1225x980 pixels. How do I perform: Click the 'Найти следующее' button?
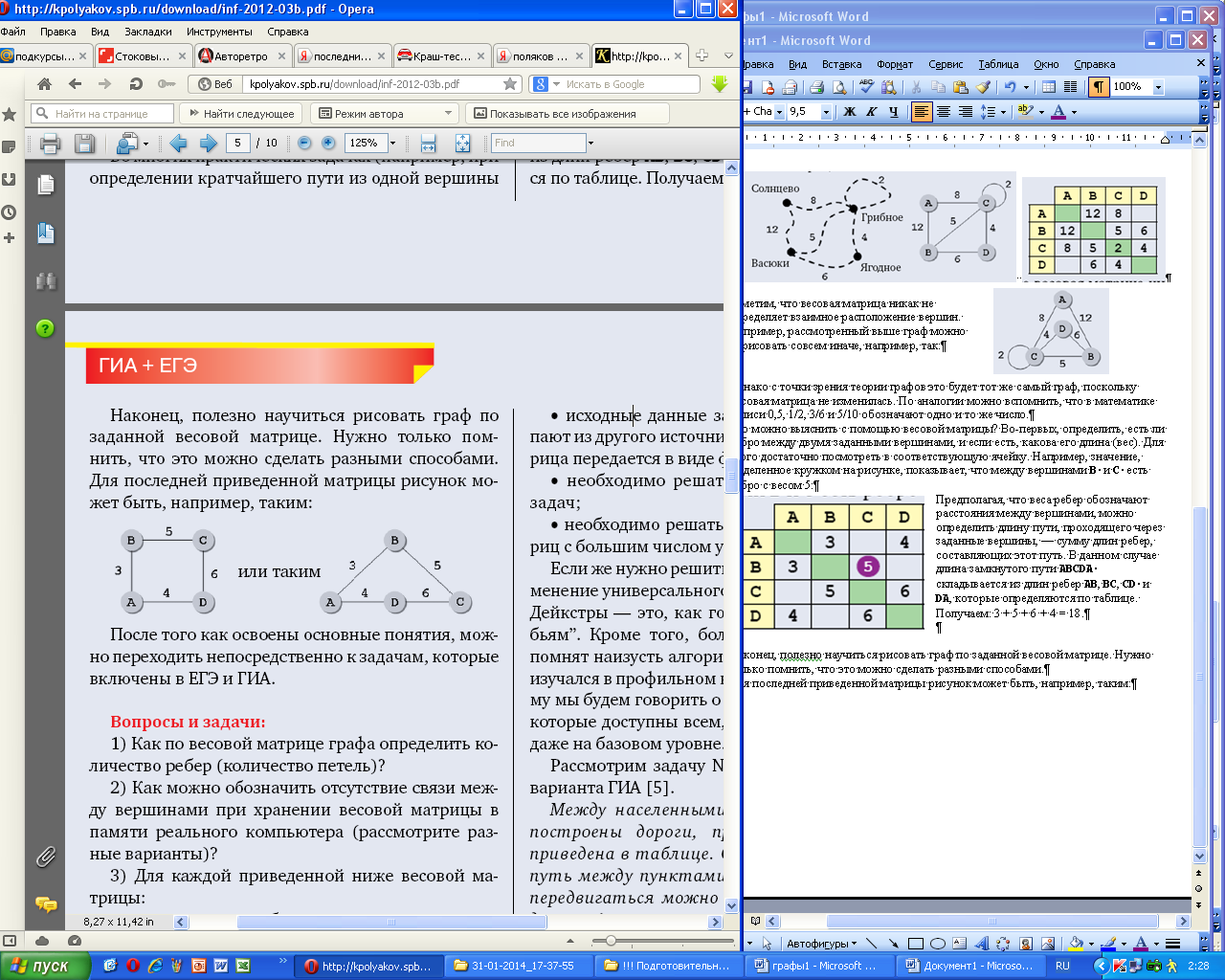tap(241, 114)
